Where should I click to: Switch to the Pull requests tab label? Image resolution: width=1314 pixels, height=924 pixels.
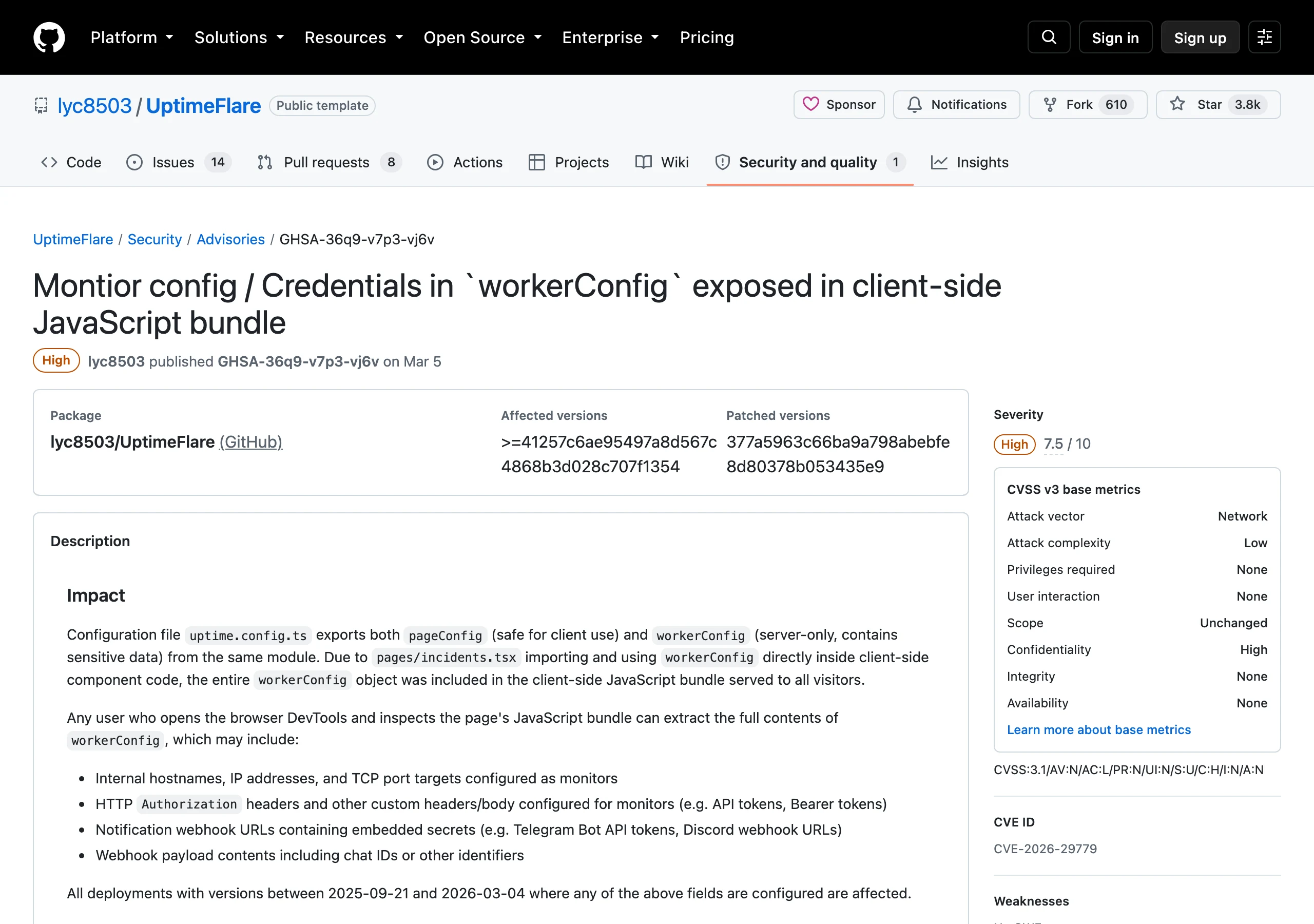tap(326, 163)
